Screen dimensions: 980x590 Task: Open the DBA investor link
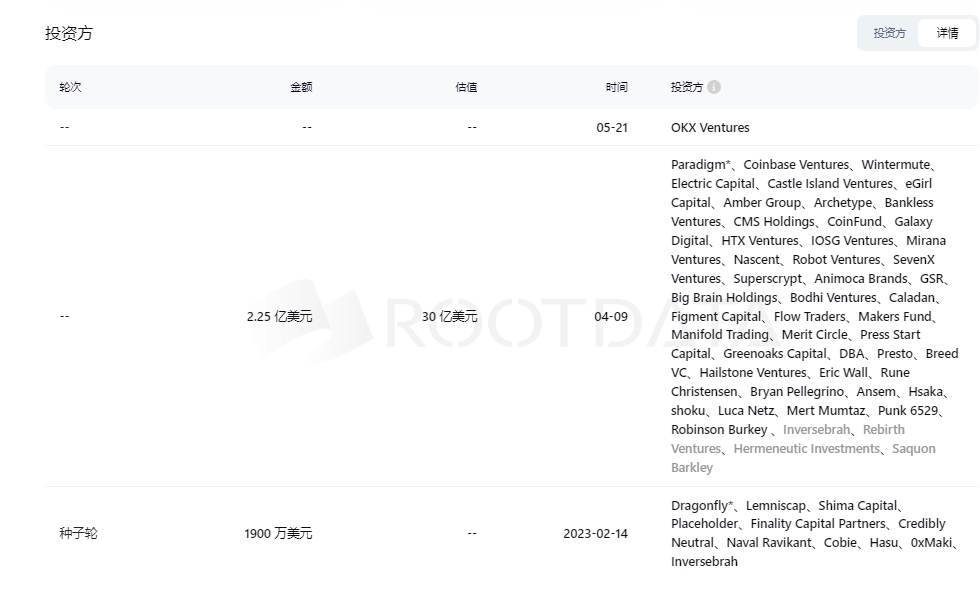(852, 354)
